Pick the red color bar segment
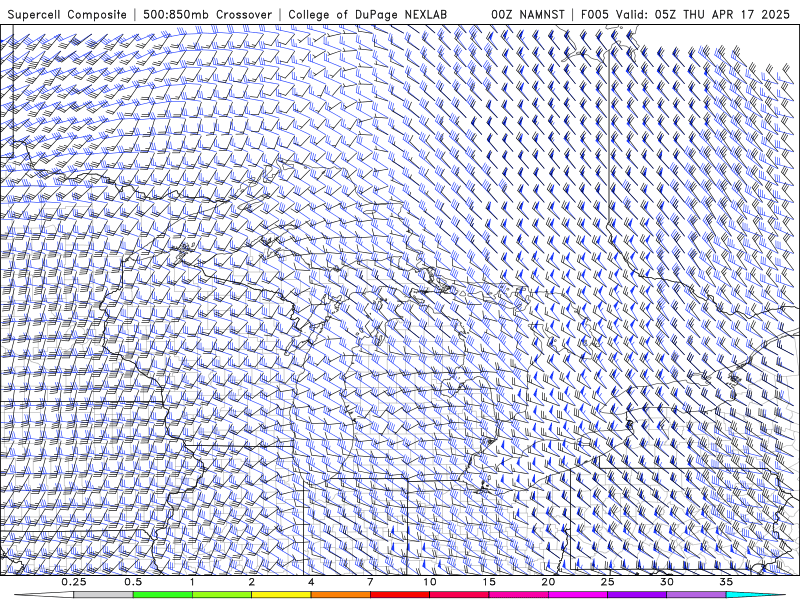Image resolution: width=800 pixels, height=600 pixels. point(399,595)
